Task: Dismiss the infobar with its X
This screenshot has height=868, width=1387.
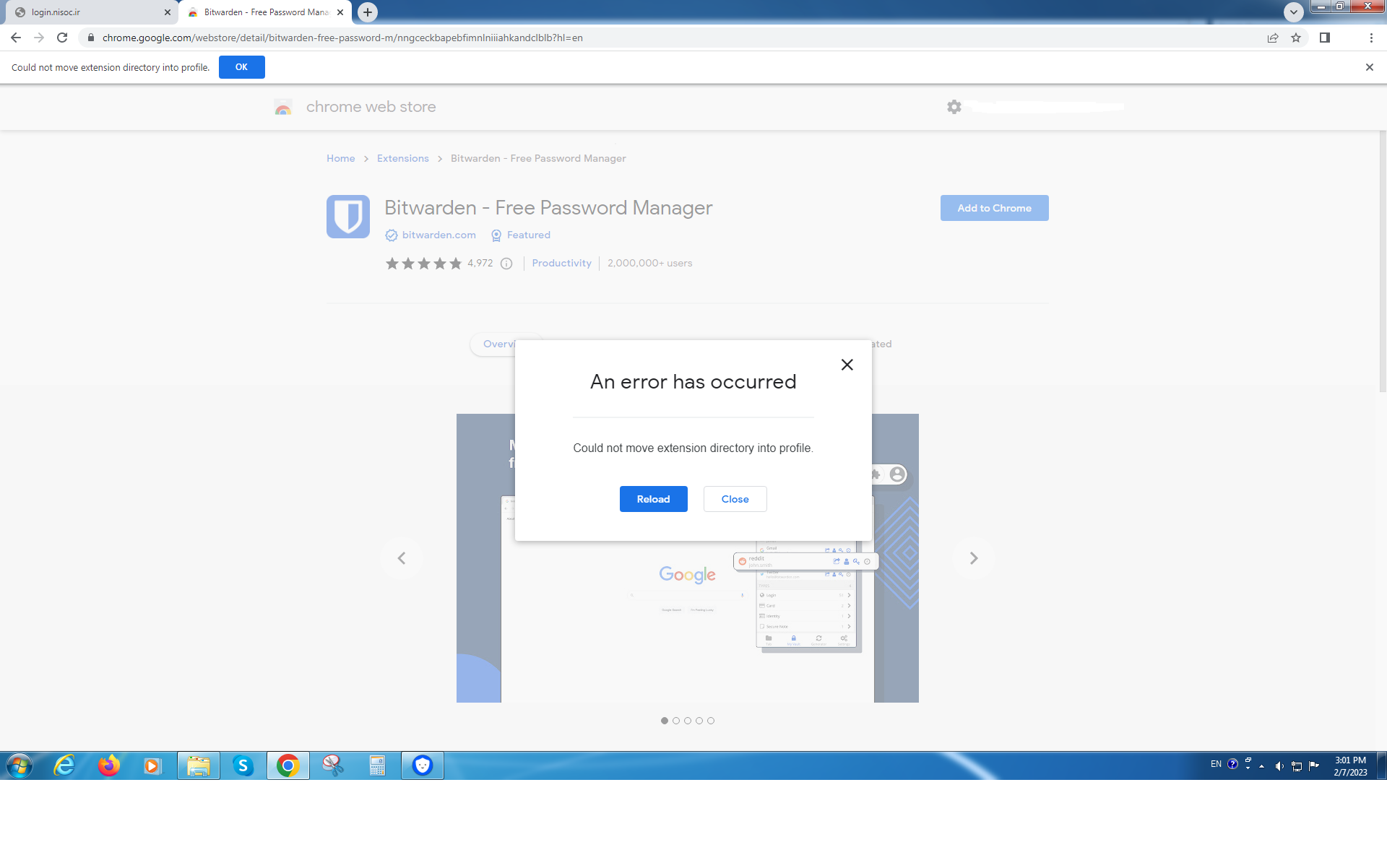Action: click(1369, 67)
